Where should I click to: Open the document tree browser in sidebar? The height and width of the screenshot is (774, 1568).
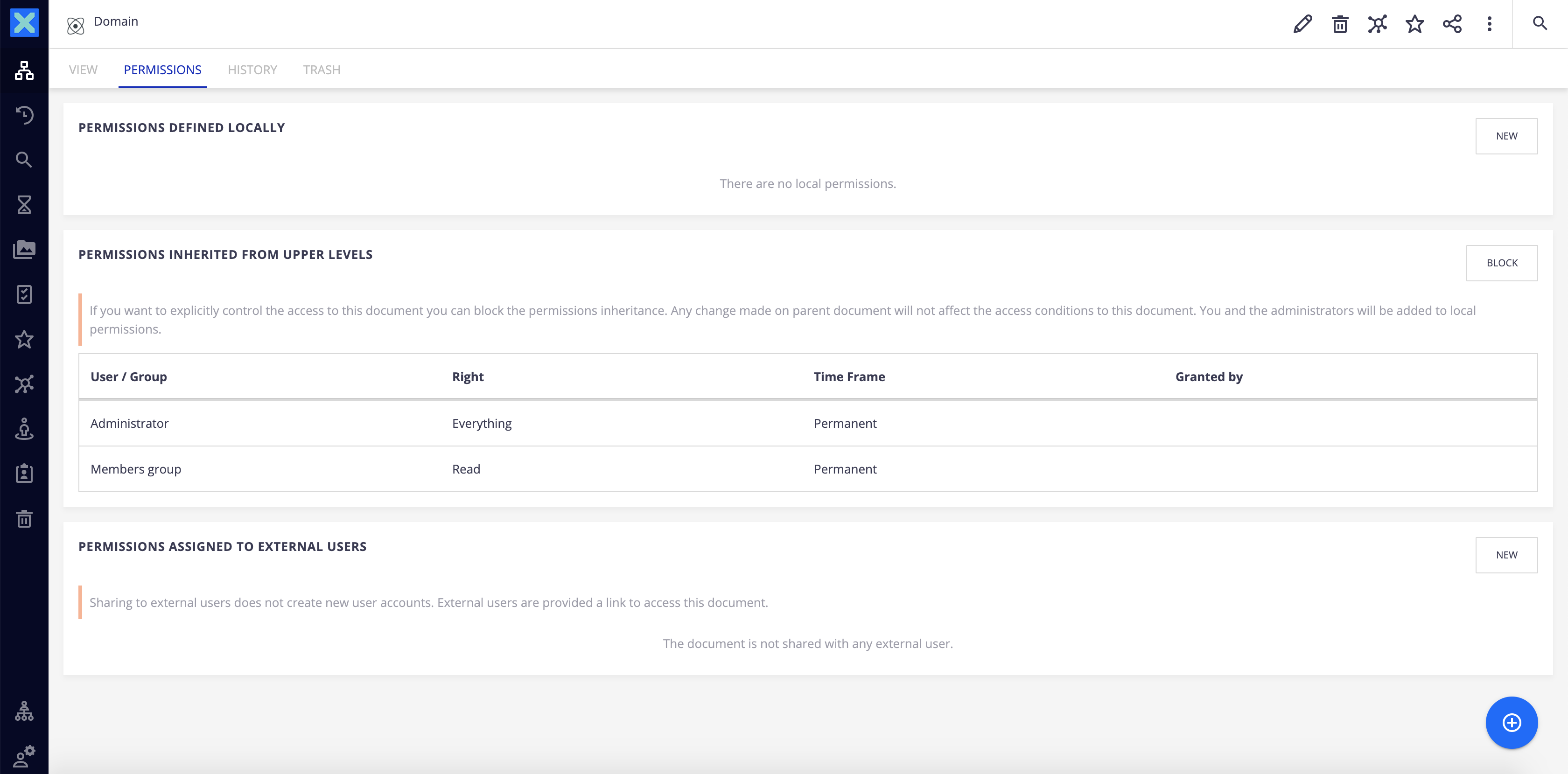click(24, 70)
